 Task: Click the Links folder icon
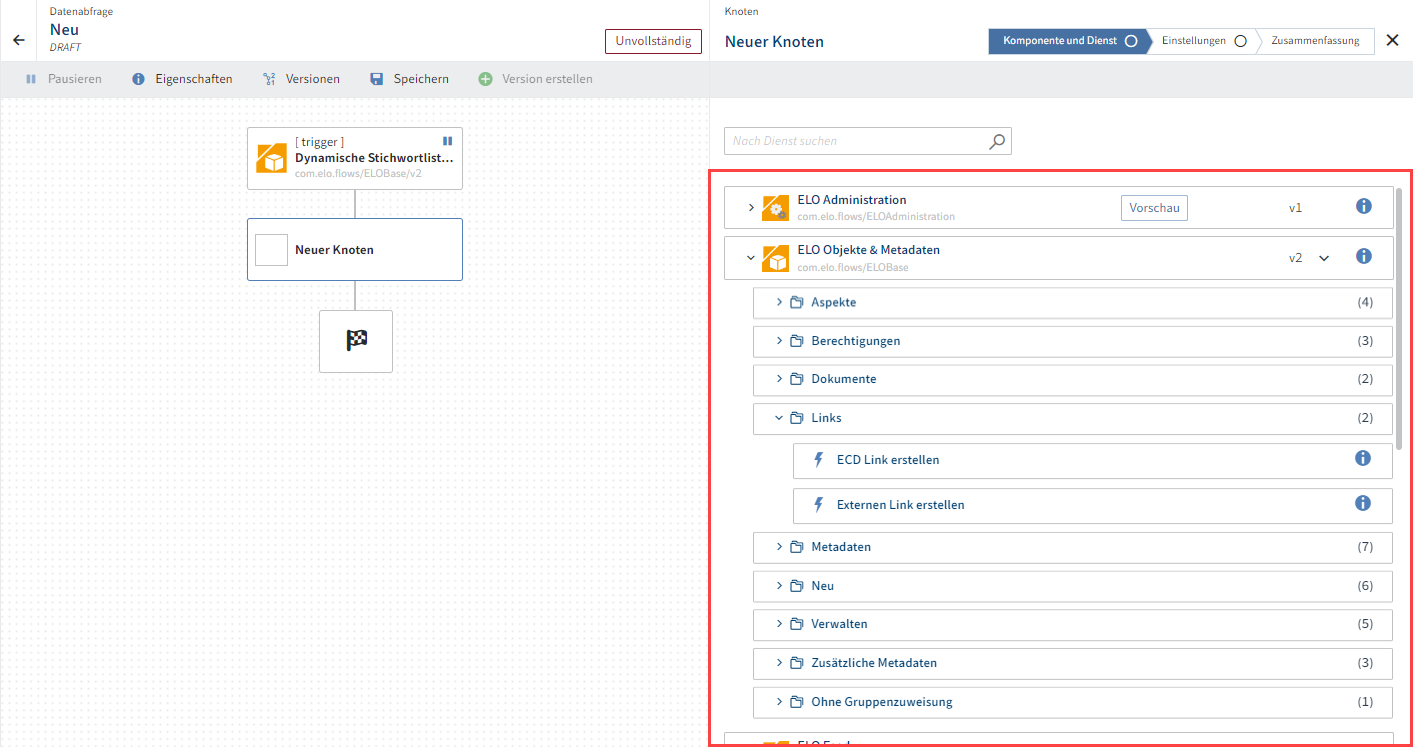797,418
